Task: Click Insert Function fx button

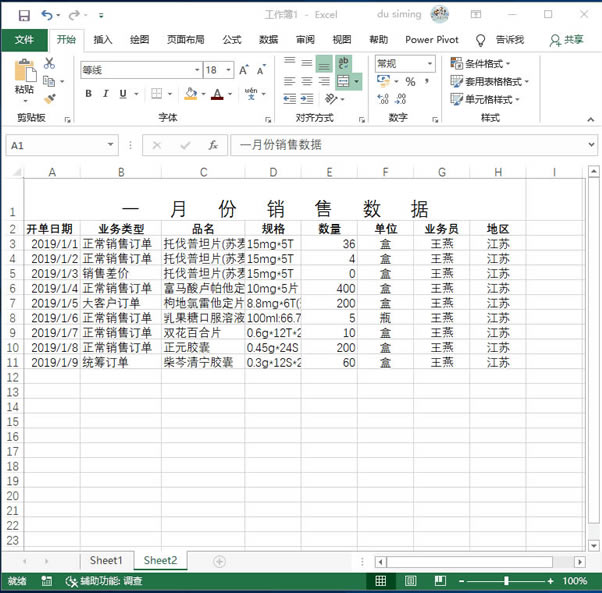Action: click(x=213, y=145)
